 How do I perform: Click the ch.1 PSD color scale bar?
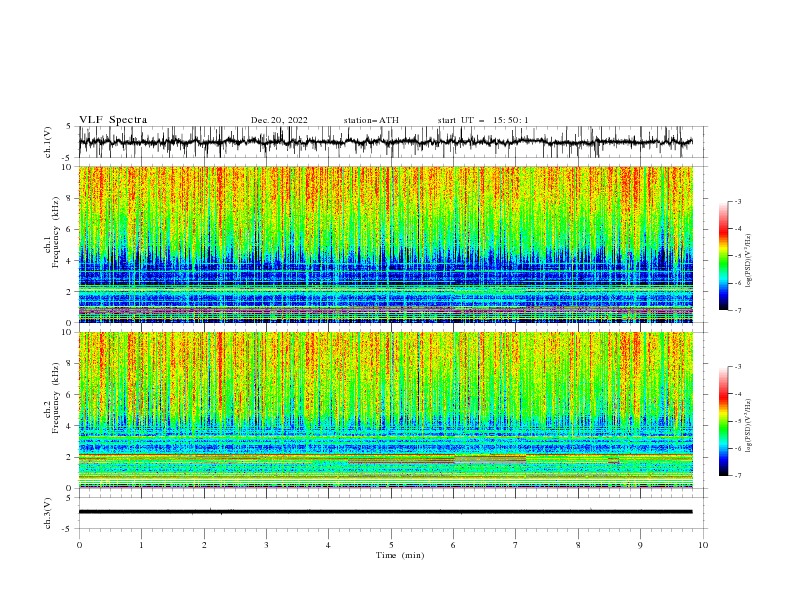click(724, 256)
